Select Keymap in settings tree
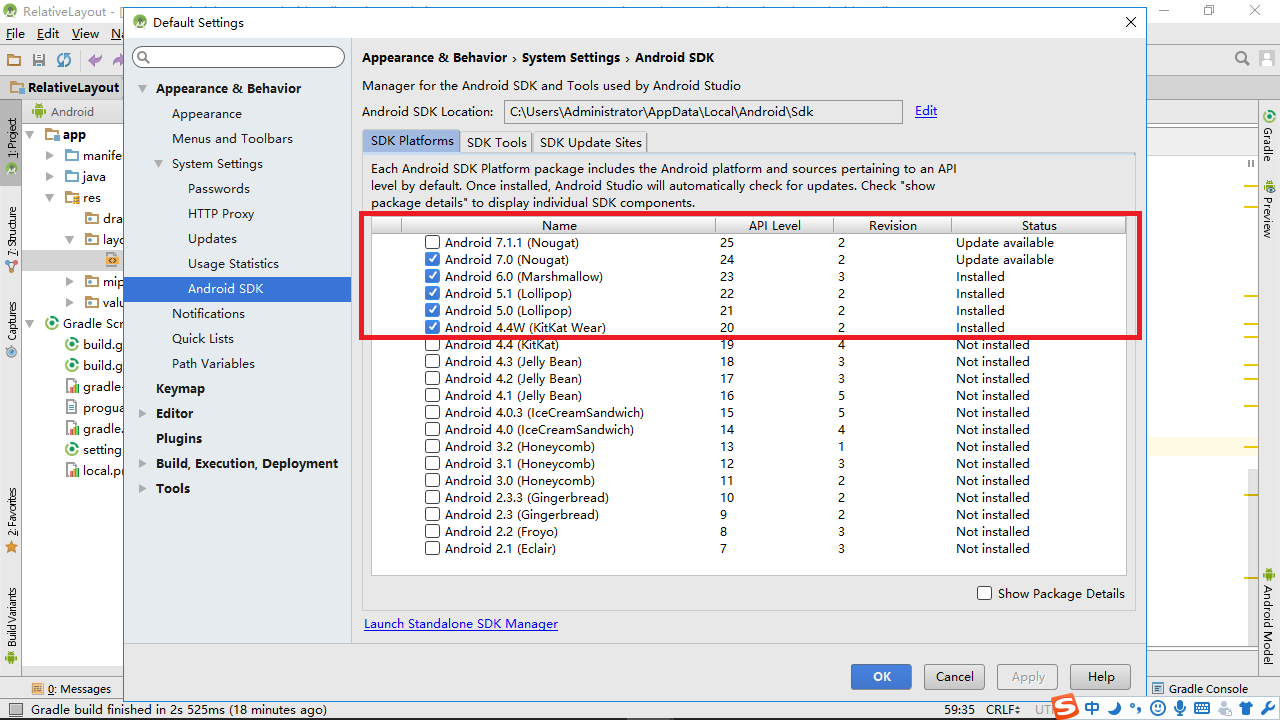Image resolution: width=1280 pixels, height=720 pixels. (x=180, y=388)
